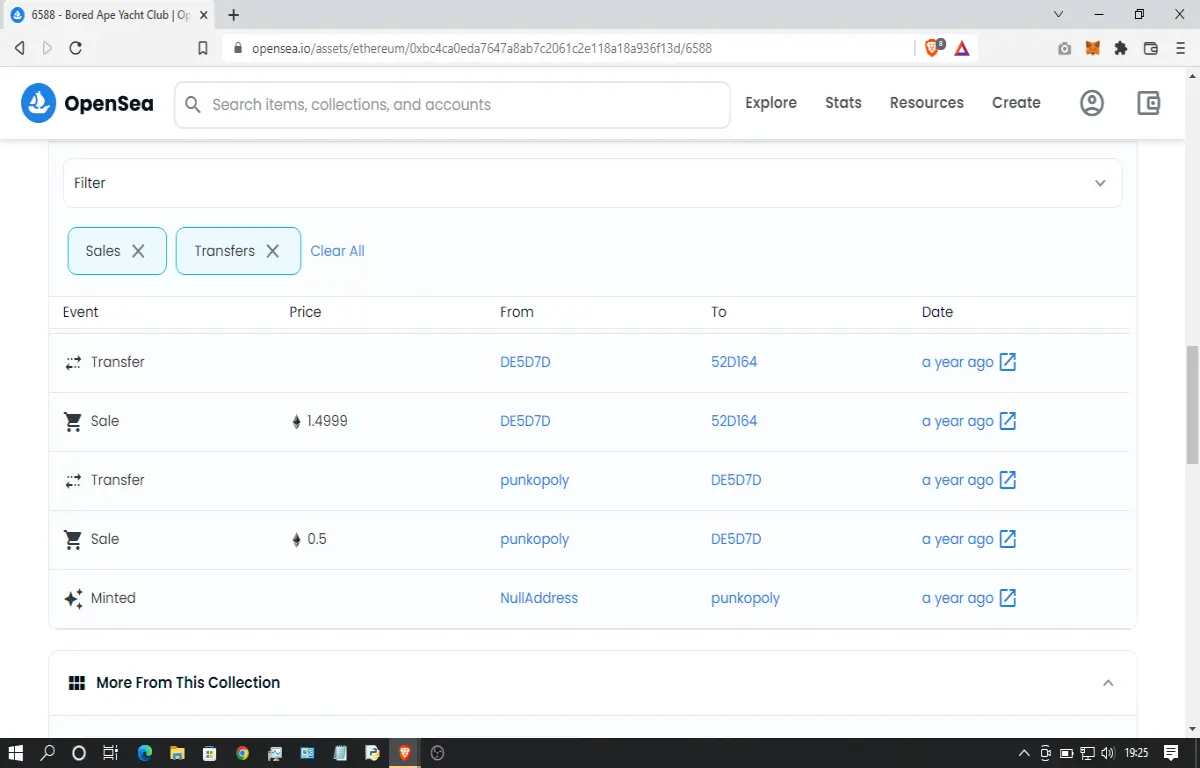Close the Bored Ape Yacht Club tab
This screenshot has width=1200, height=768.
point(206,15)
